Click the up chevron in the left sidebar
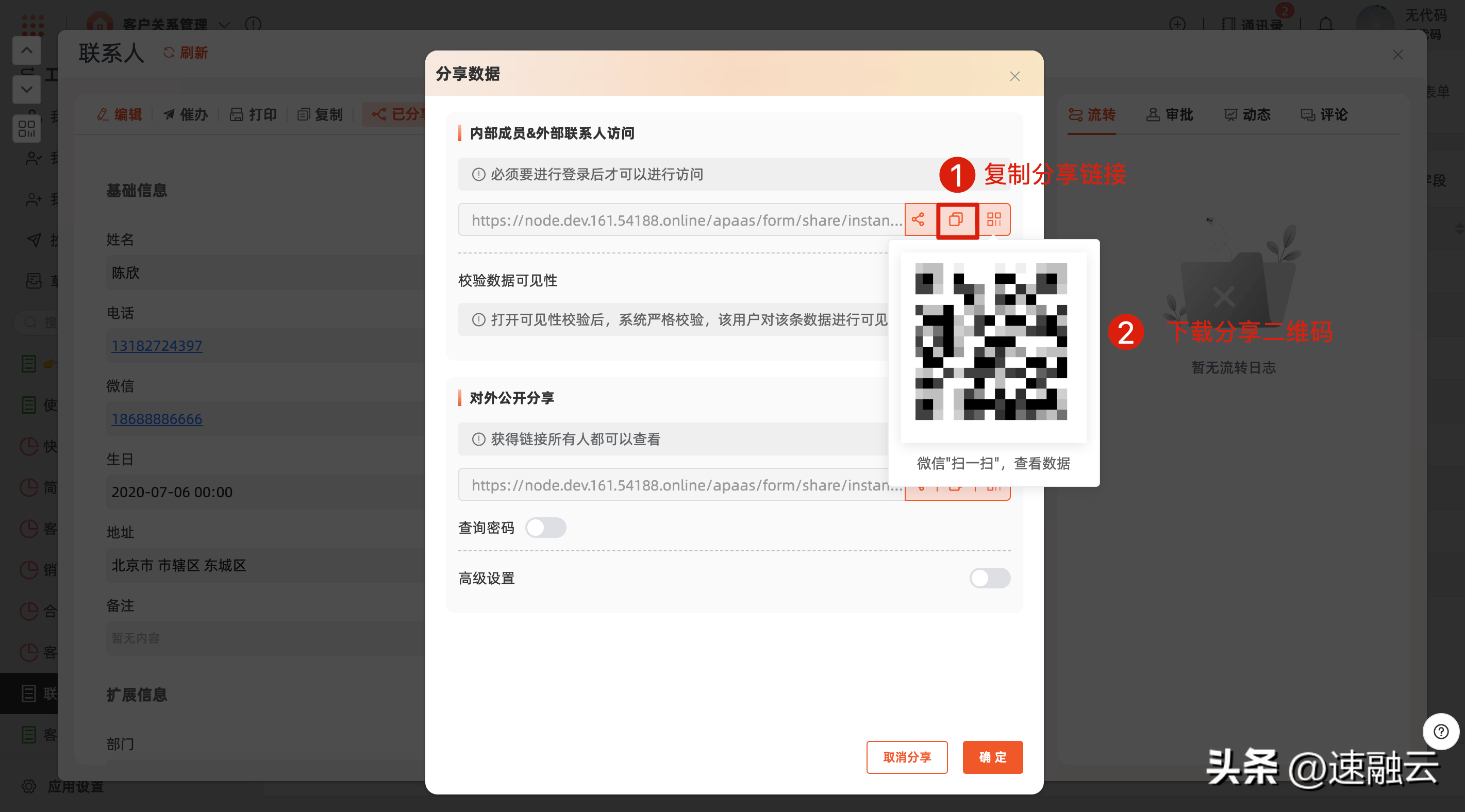1465x812 pixels. click(27, 50)
